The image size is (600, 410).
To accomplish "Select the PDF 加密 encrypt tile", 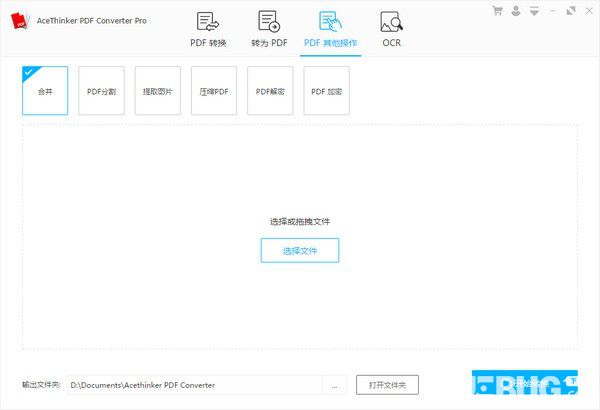I will (x=326, y=91).
